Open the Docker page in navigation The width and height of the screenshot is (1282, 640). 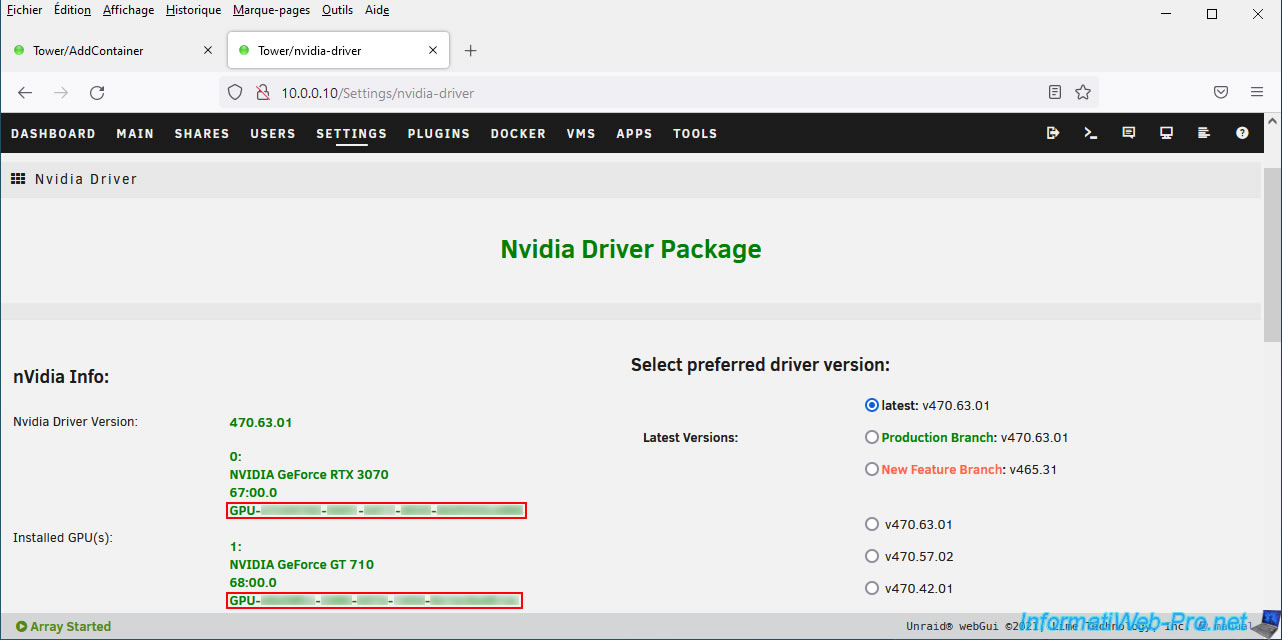(x=518, y=134)
